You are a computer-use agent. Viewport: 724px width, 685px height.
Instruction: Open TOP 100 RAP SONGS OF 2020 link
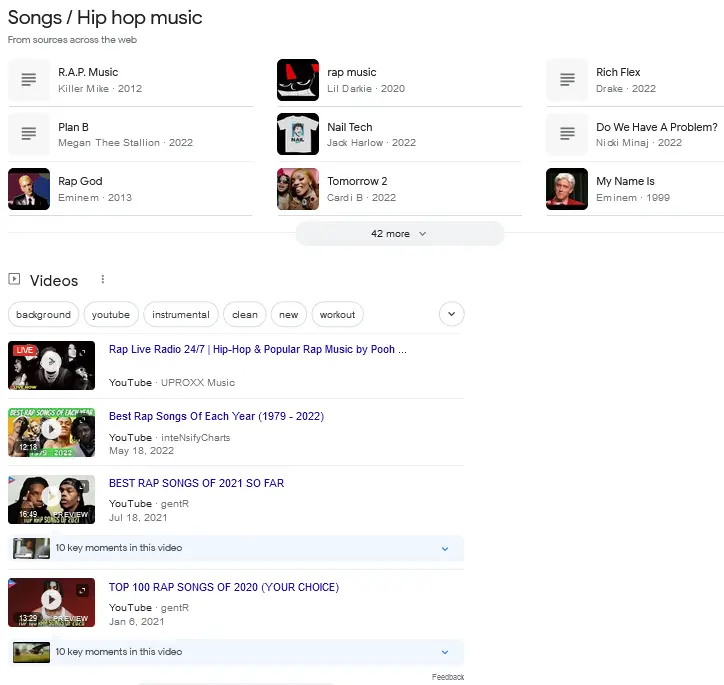click(224, 587)
